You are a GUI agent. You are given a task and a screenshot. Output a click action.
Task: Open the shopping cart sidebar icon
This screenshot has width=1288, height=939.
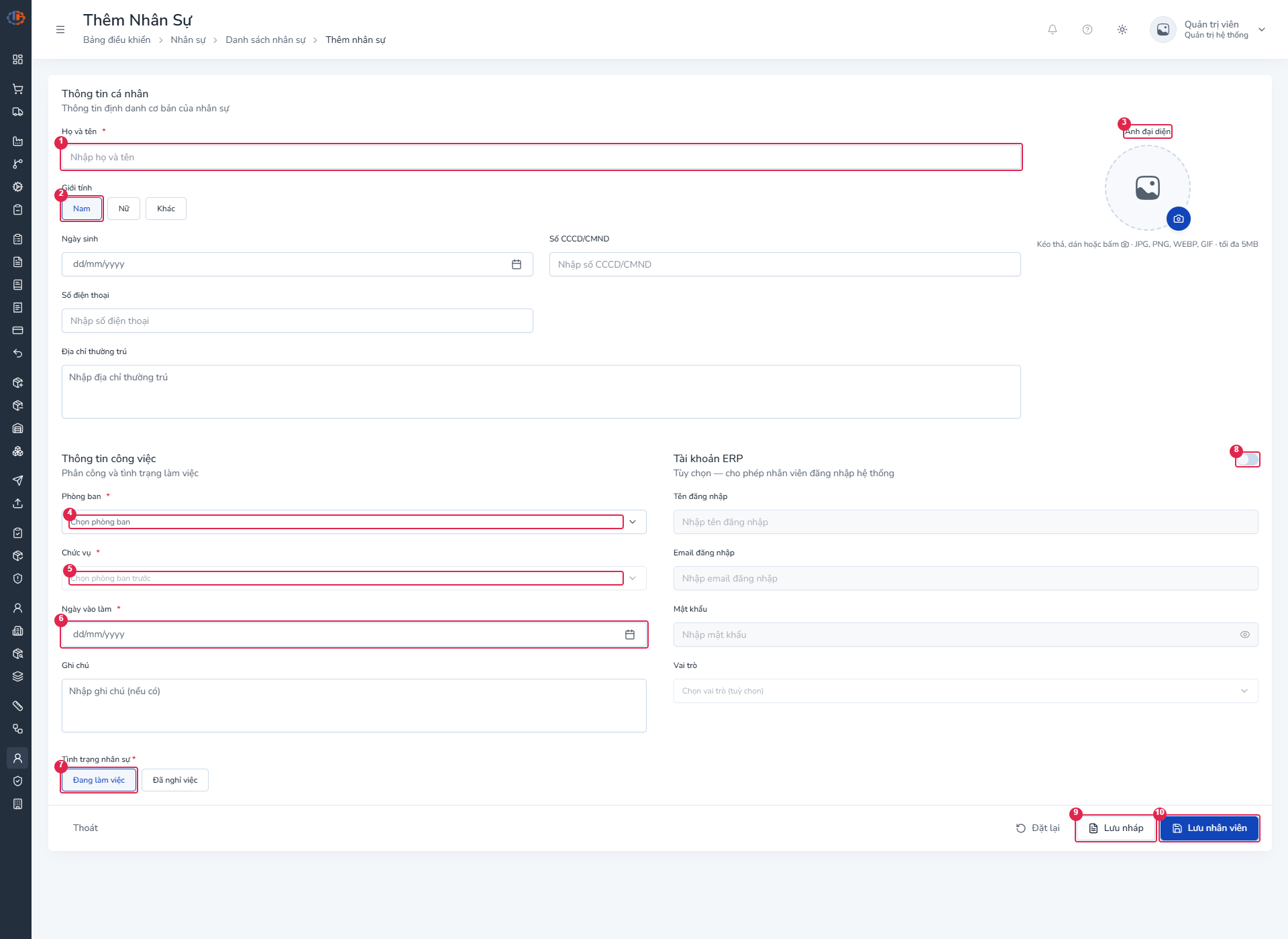click(18, 89)
